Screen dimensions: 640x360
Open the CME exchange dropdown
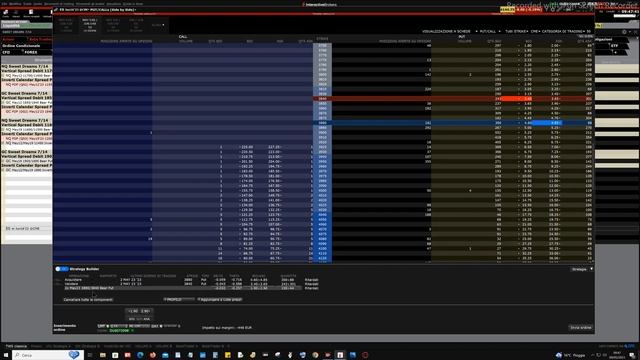[535, 31]
